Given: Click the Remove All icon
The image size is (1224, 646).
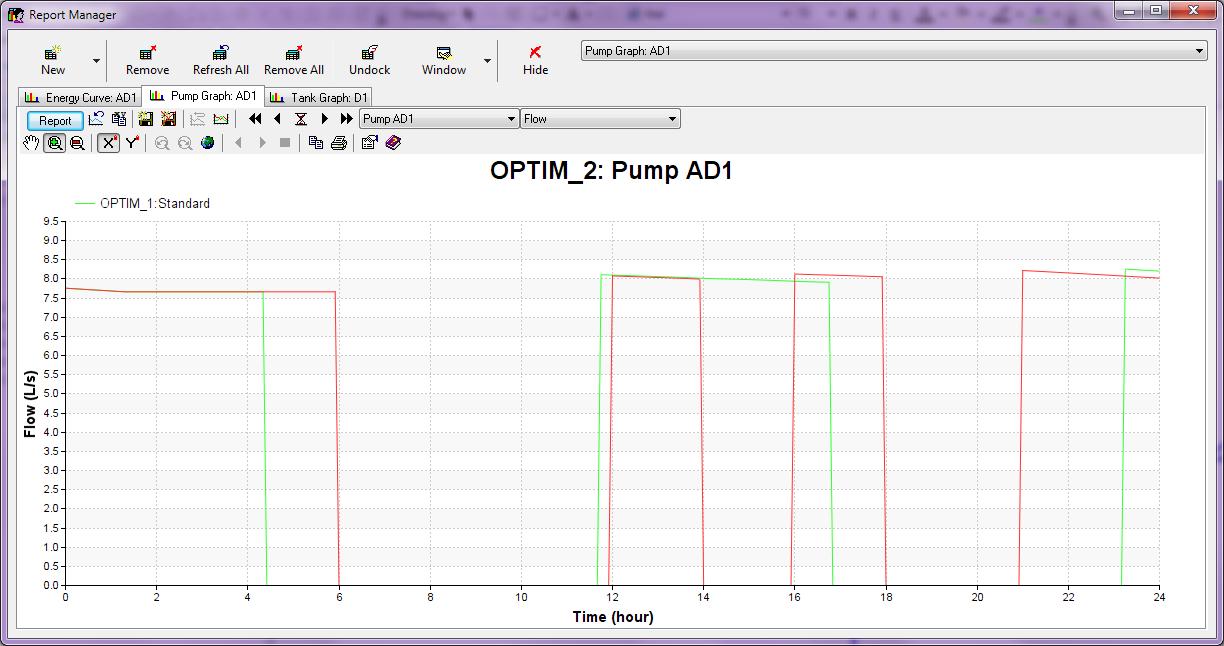Looking at the screenshot, I should (294, 52).
